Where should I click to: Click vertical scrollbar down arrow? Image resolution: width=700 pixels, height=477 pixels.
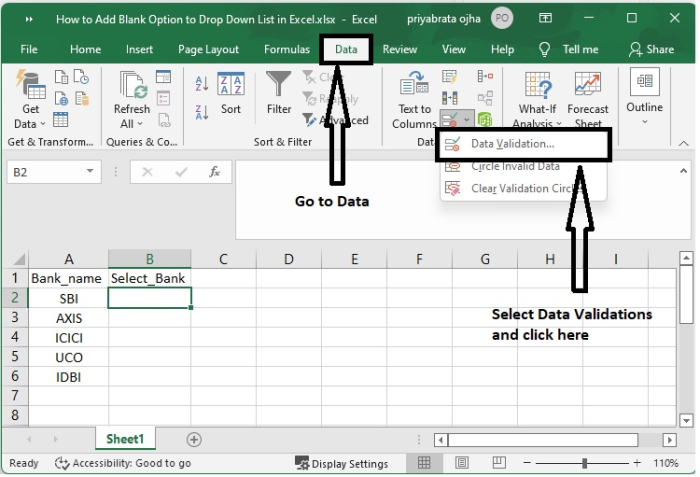(x=686, y=420)
